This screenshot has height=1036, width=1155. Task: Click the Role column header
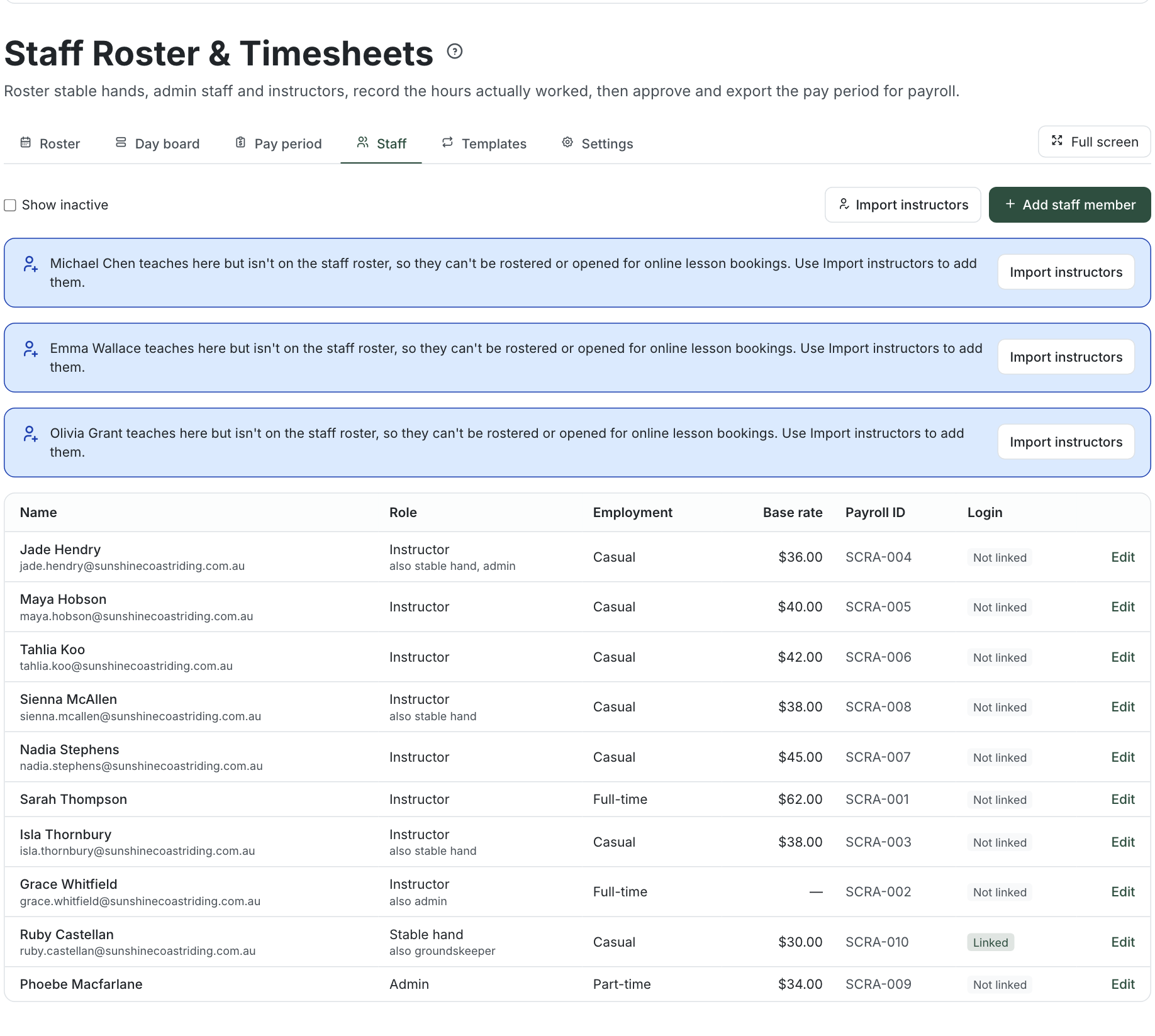(x=403, y=513)
